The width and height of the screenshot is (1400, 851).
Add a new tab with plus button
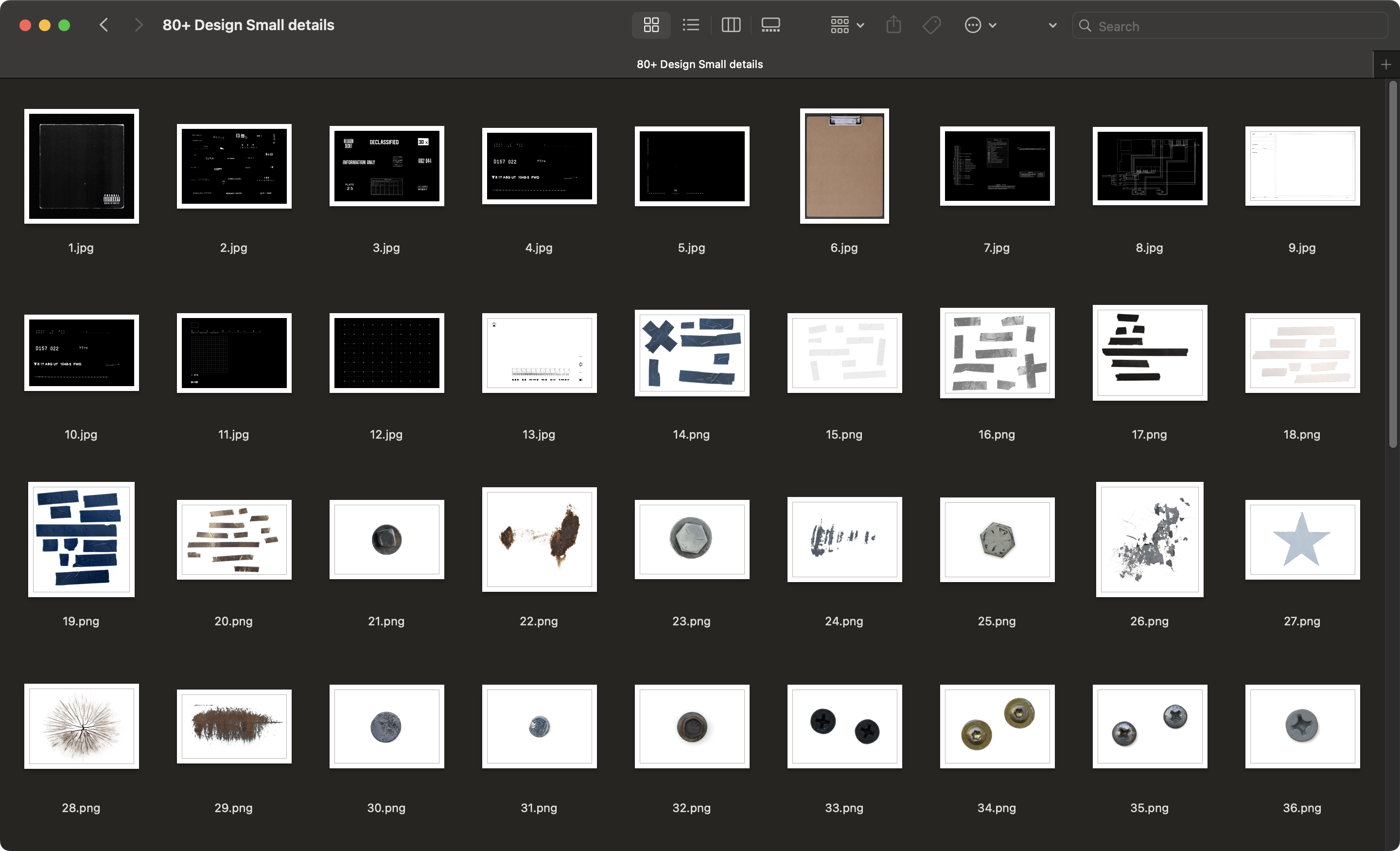coord(1386,64)
